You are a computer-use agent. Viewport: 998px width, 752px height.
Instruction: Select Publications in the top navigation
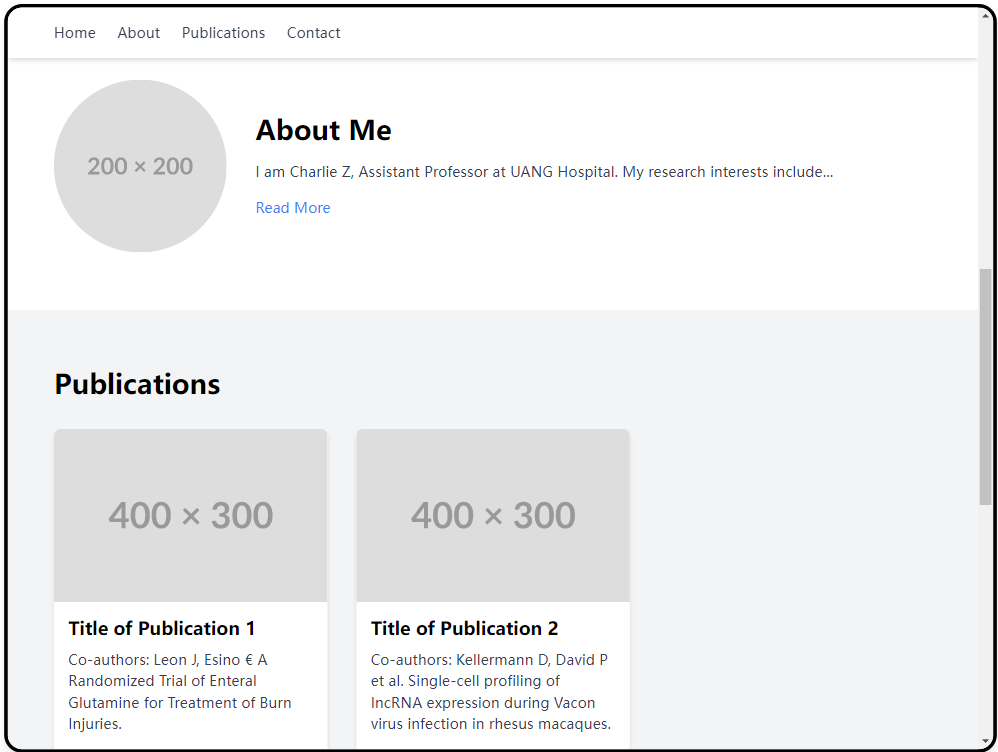click(x=223, y=32)
